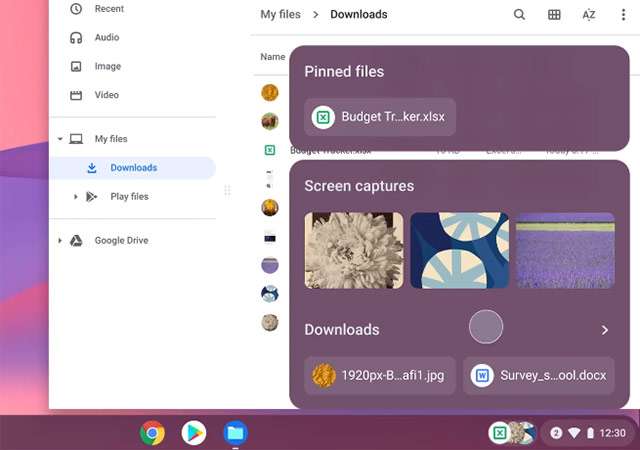Image resolution: width=640 pixels, height=450 pixels.
Task: Launch Google Chrome from the shelf
Action: 153,433
